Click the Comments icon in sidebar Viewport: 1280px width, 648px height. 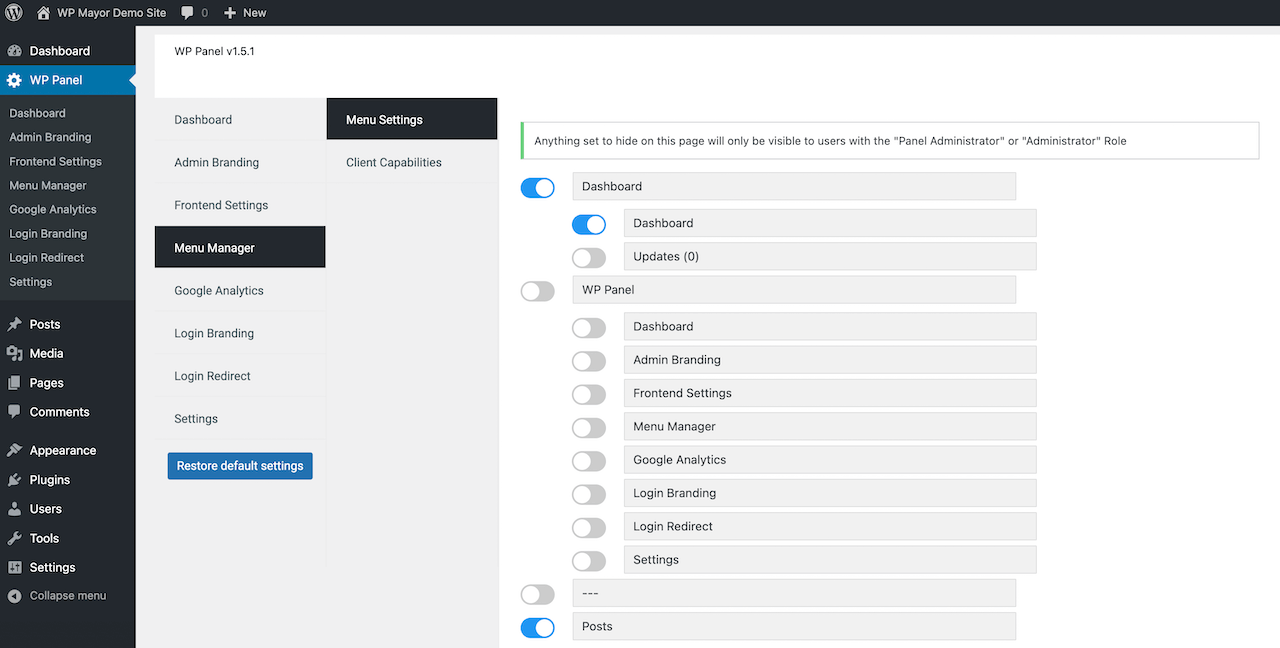(14, 412)
